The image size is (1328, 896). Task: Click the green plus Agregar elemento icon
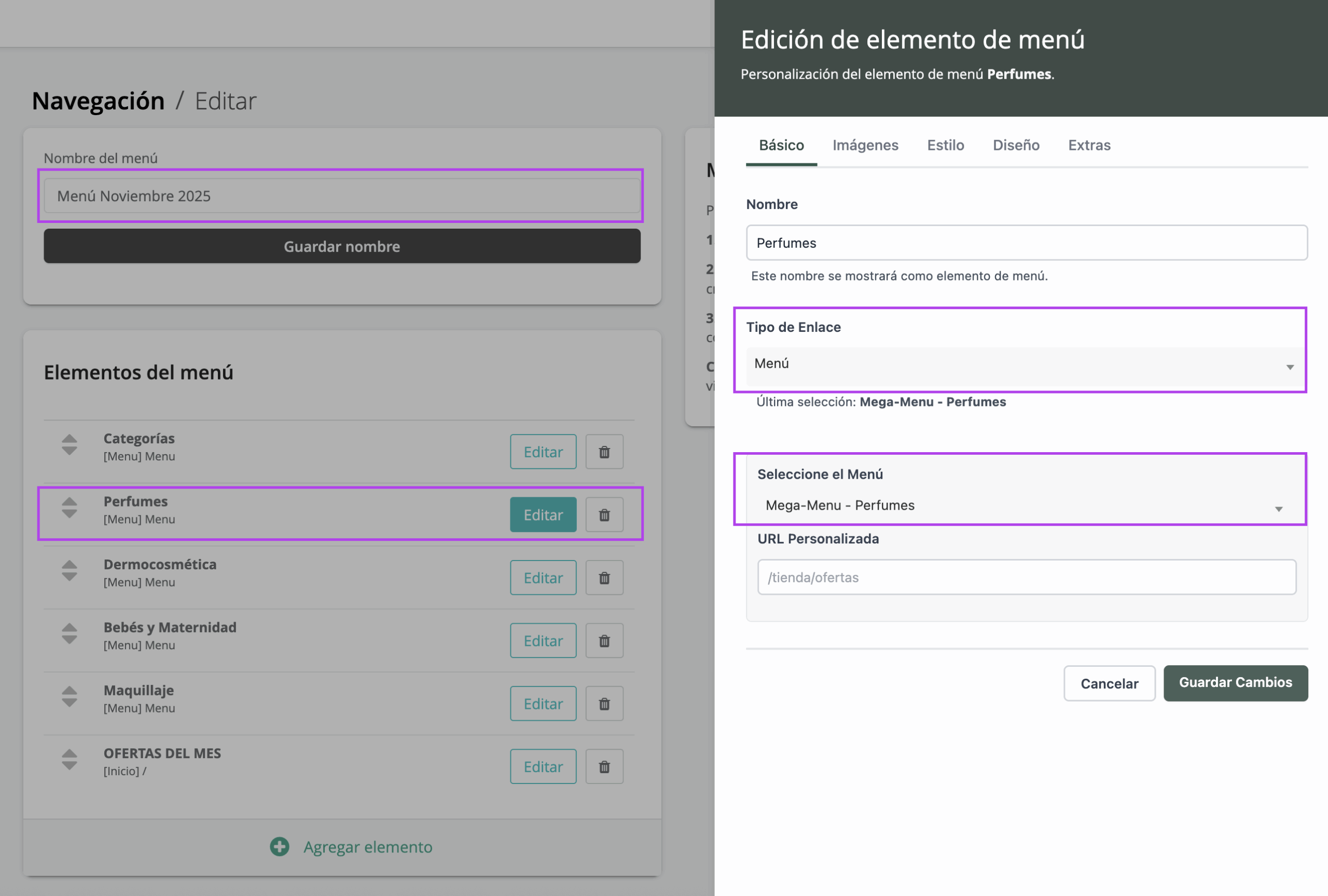[x=280, y=846]
